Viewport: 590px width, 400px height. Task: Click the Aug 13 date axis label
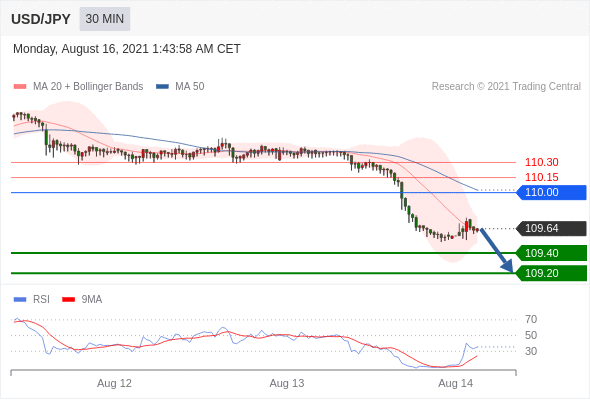tap(287, 383)
